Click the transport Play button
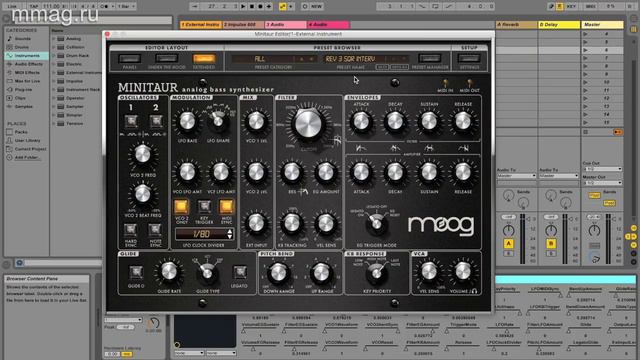 coord(243,7)
